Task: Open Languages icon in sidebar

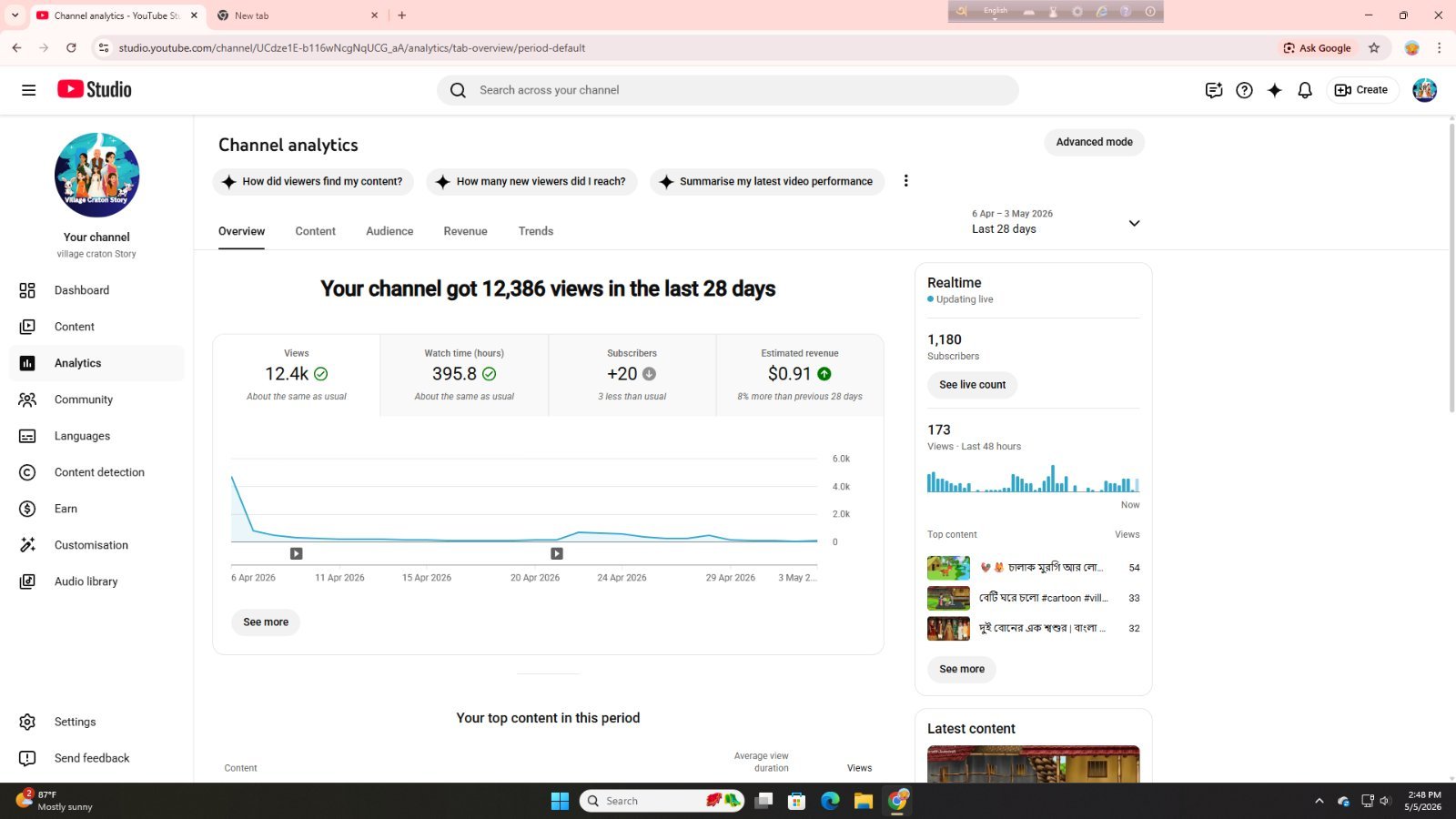Action: [x=27, y=436]
